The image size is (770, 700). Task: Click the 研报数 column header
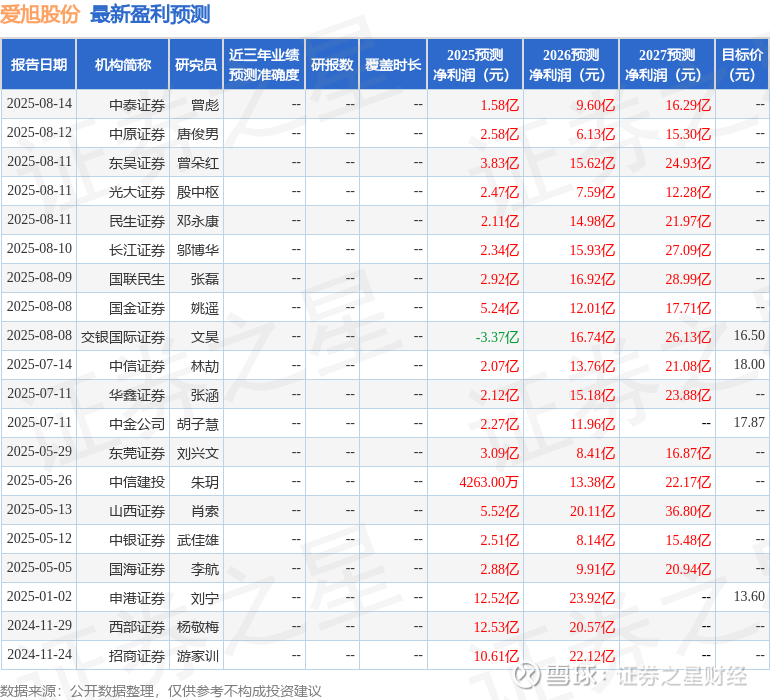332,64
